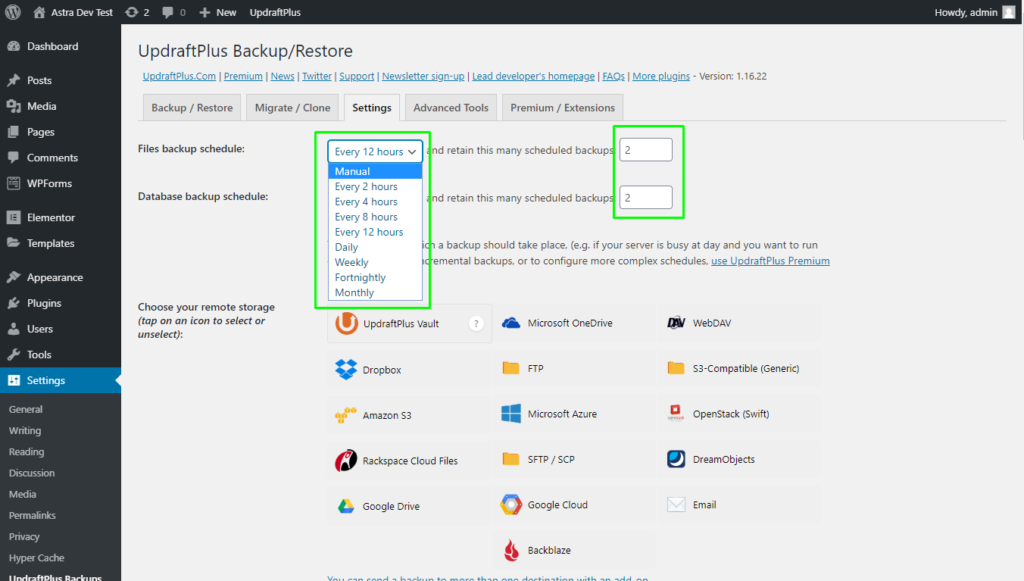Viewport: 1024px width, 581px height.
Task: Choose Monthly schedule option
Action: 375,292
